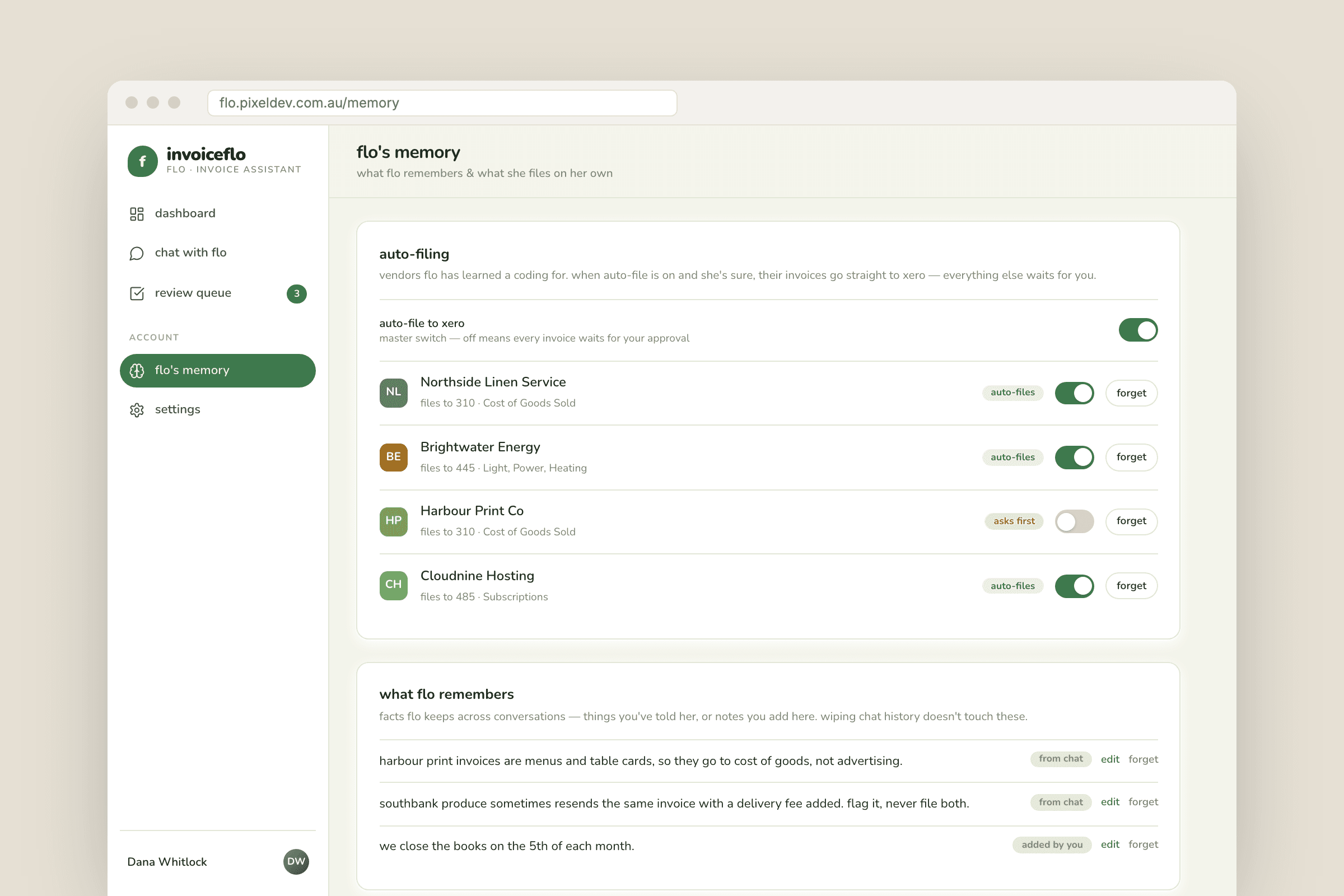Forget Brightwater Energy vendor
This screenshot has height=896, width=1344.
(1131, 457)
